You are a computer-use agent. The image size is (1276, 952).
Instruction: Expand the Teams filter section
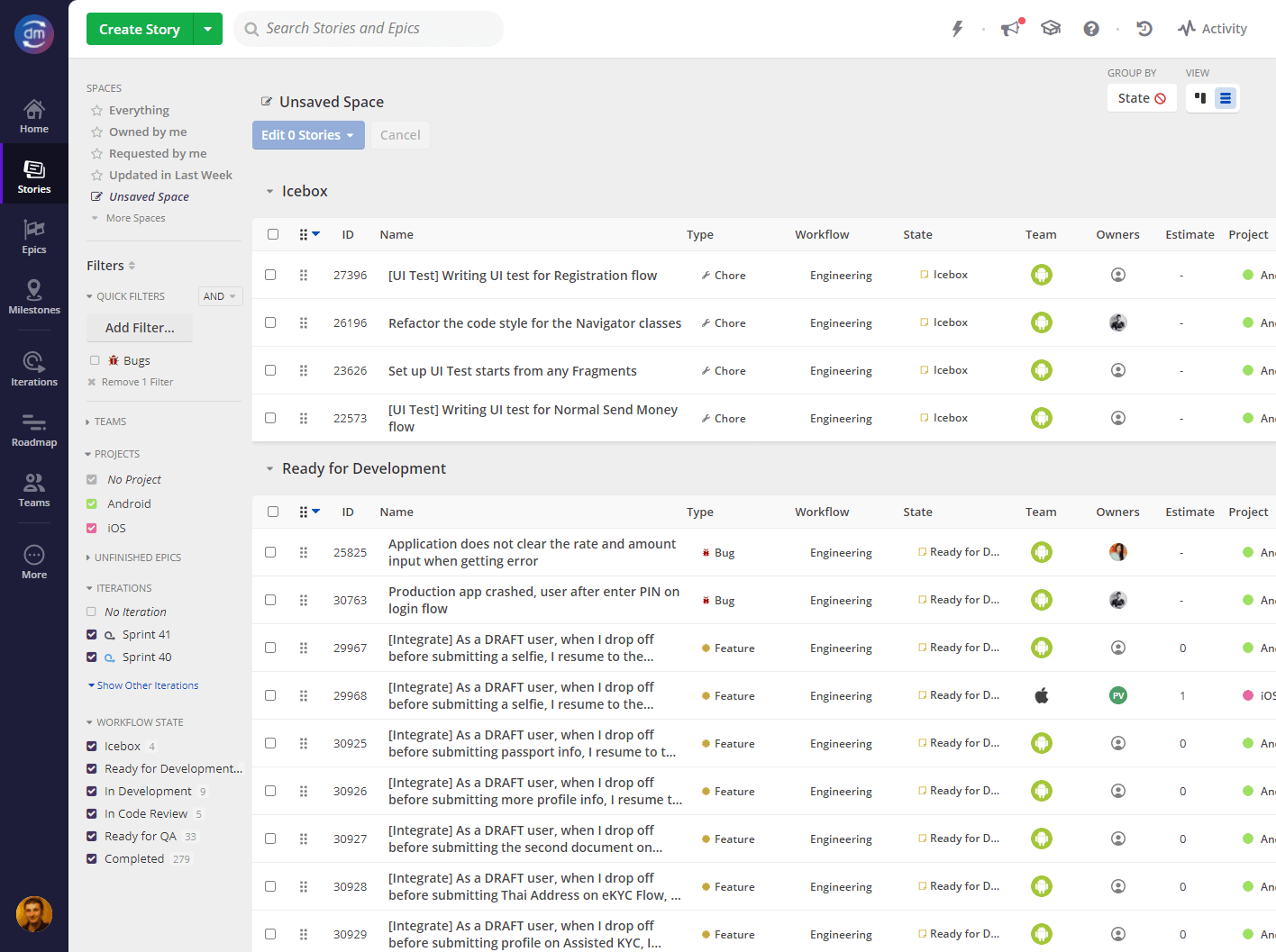pyautogui.click(x=110, y=422)
